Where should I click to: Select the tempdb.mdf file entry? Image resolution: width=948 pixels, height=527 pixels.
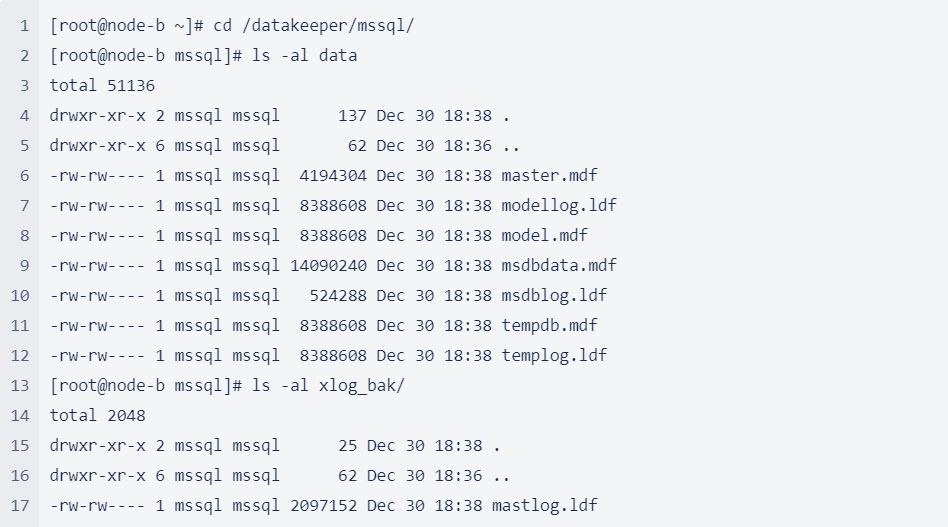coord(549,326)
